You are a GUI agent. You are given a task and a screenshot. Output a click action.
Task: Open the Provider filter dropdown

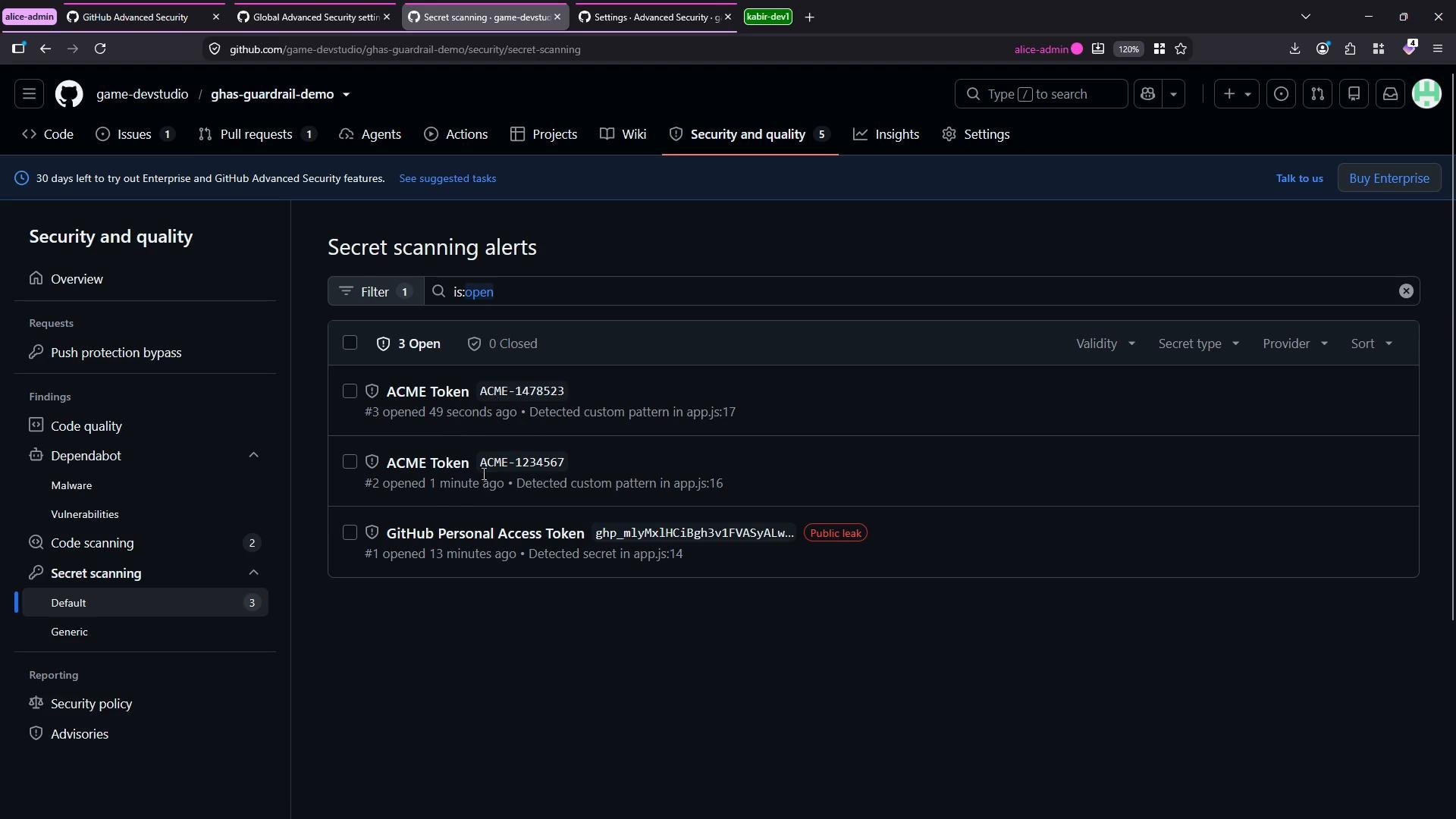[1295, 344]
